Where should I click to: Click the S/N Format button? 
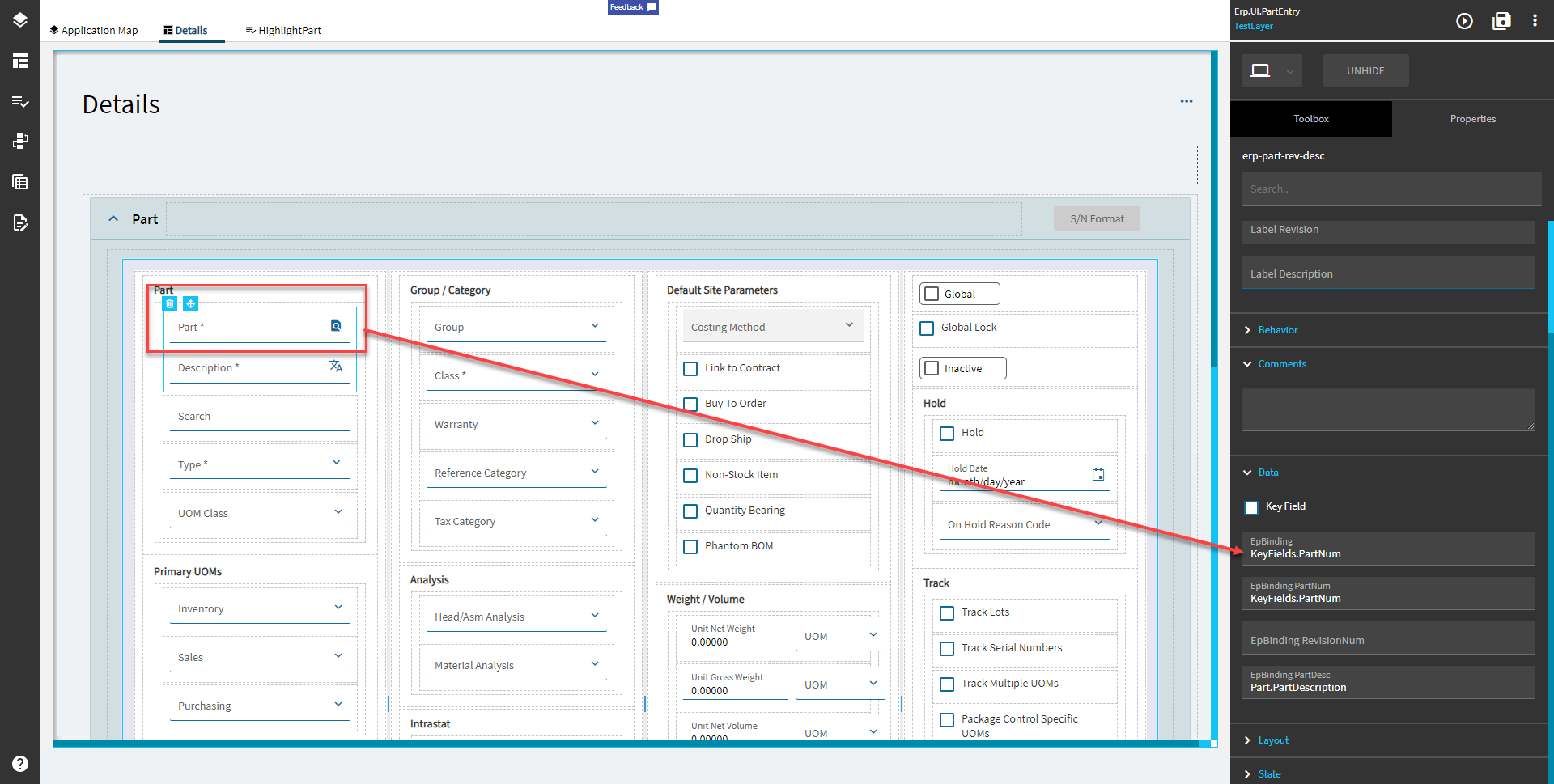[x=1097, y=218]
